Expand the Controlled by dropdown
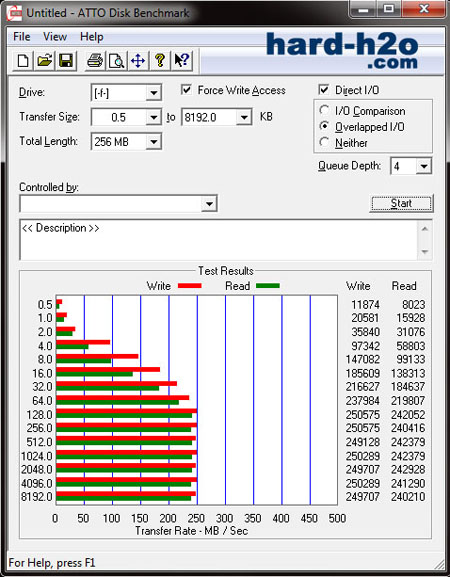 [x=209, y=203]
